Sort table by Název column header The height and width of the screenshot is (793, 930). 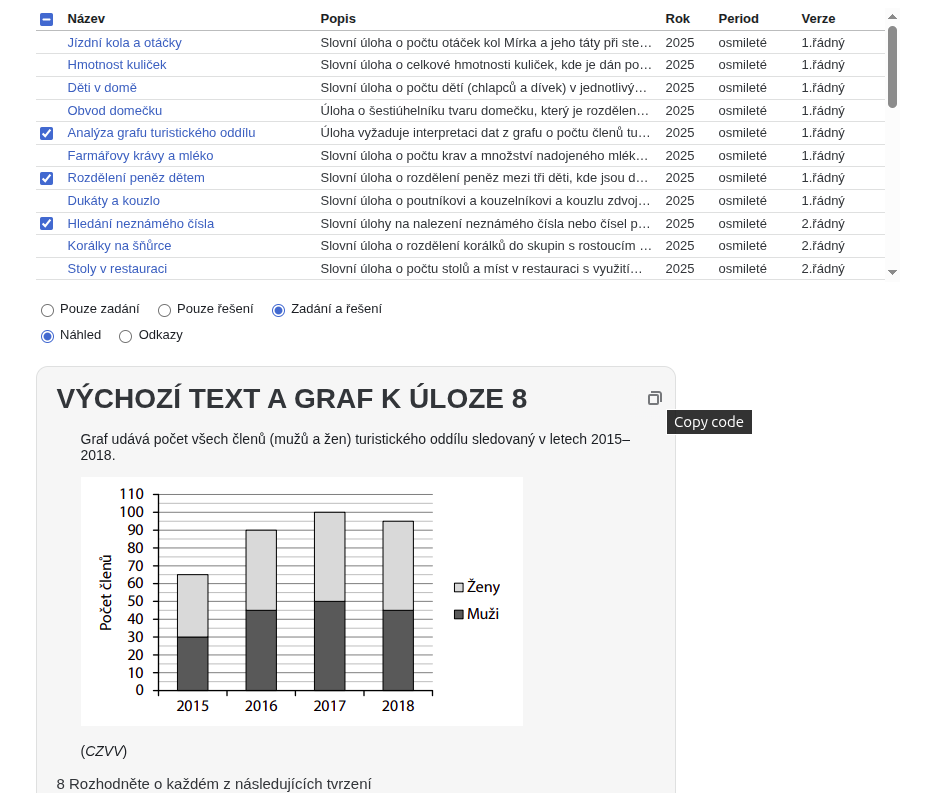tap(86, 19)
